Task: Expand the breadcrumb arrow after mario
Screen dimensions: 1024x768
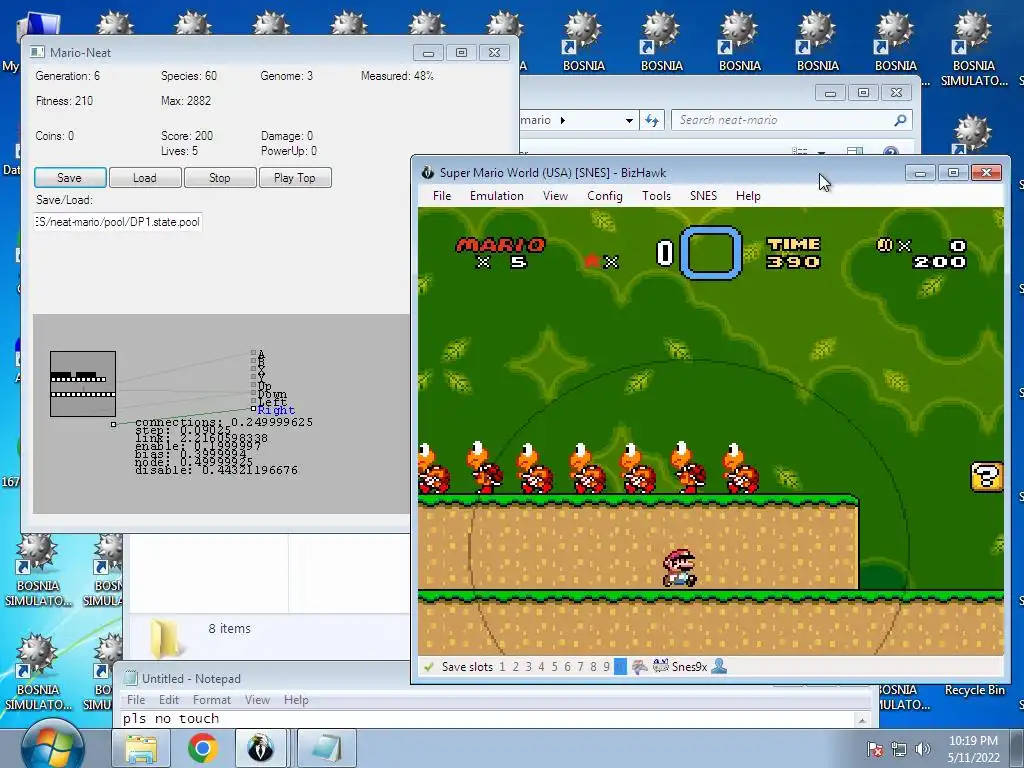Action: click(x=563, y=120)
